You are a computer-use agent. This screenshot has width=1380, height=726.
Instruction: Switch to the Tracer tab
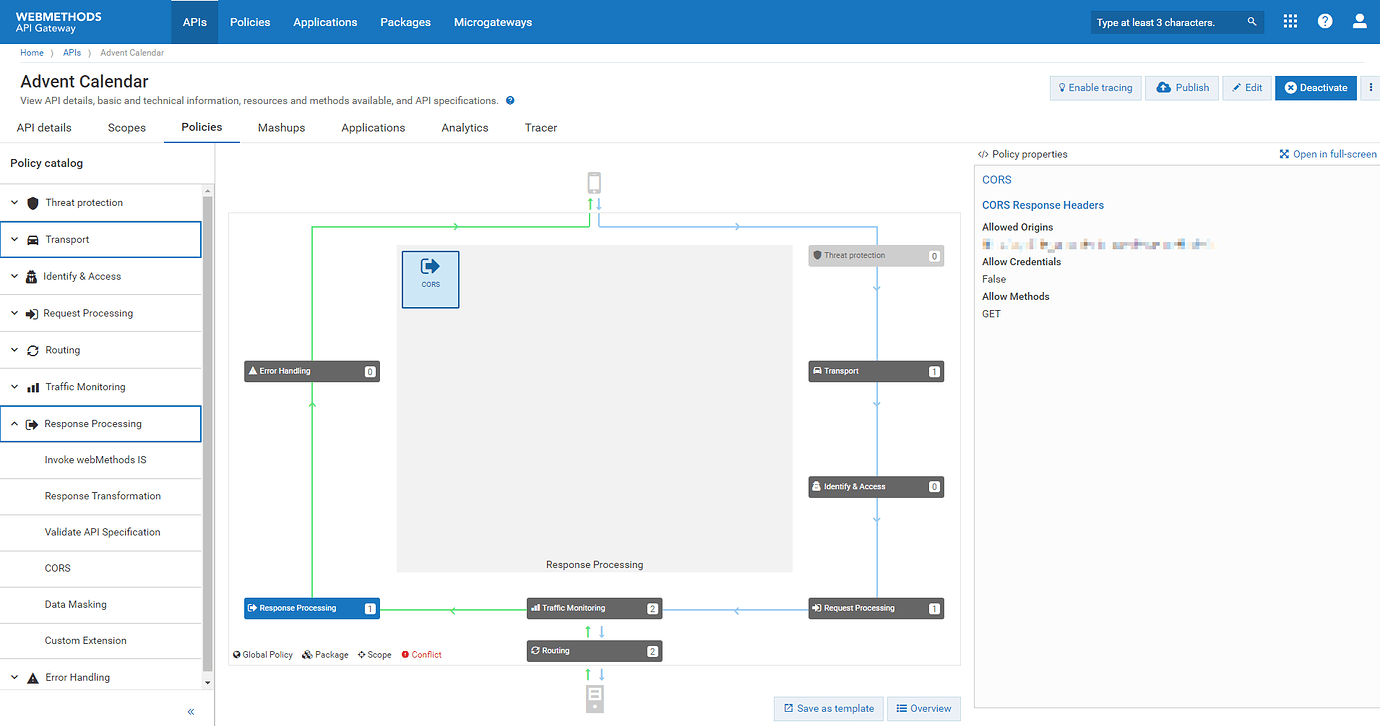coord(541,128)
